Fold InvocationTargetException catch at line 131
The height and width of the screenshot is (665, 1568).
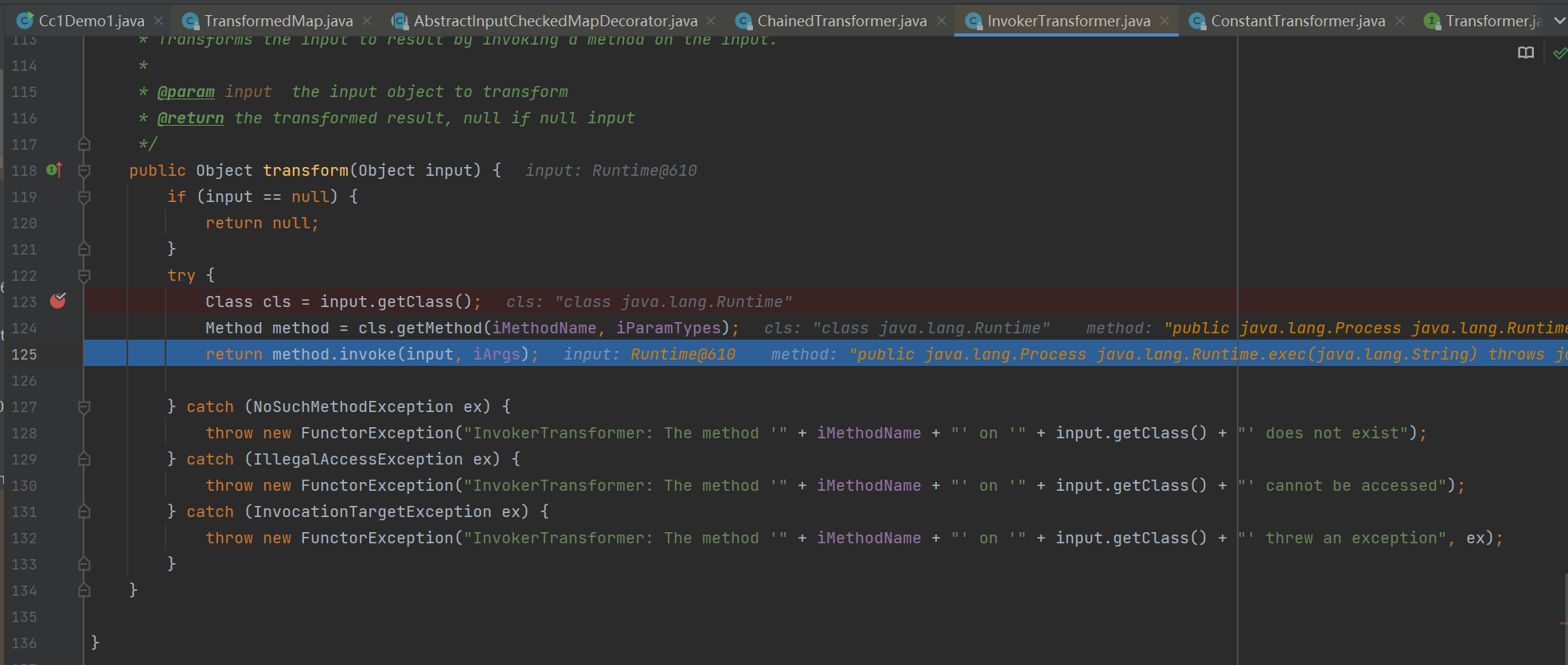click(84, 511)
